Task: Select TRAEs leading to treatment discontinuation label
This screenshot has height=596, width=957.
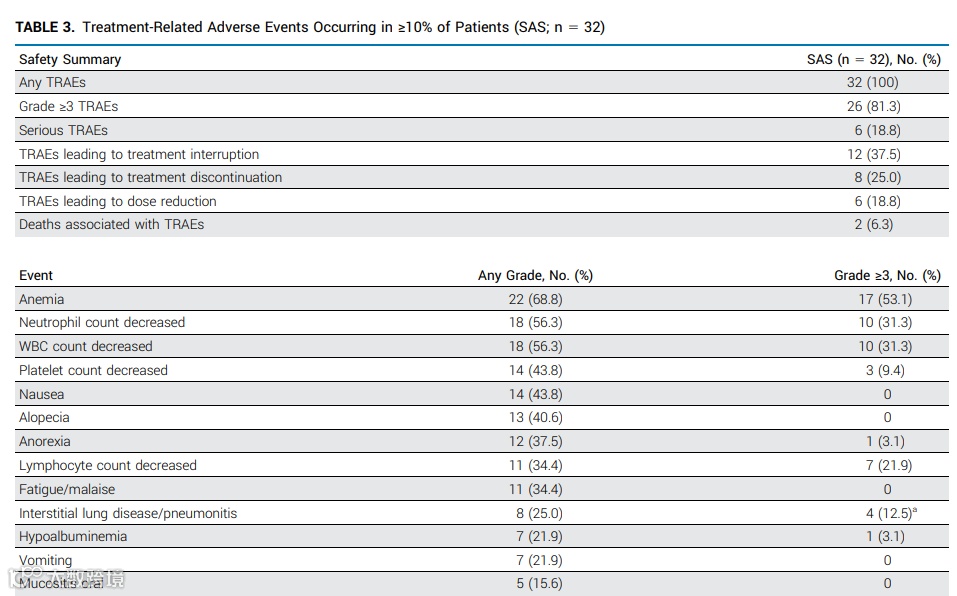Action: (x=151, y=178)
